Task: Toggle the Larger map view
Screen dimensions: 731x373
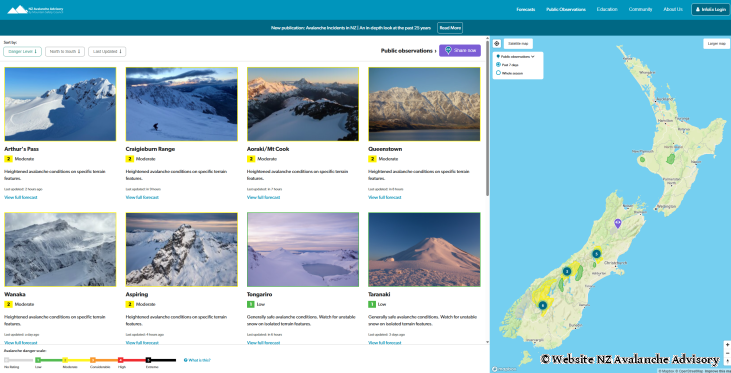Action: (717, 43)
